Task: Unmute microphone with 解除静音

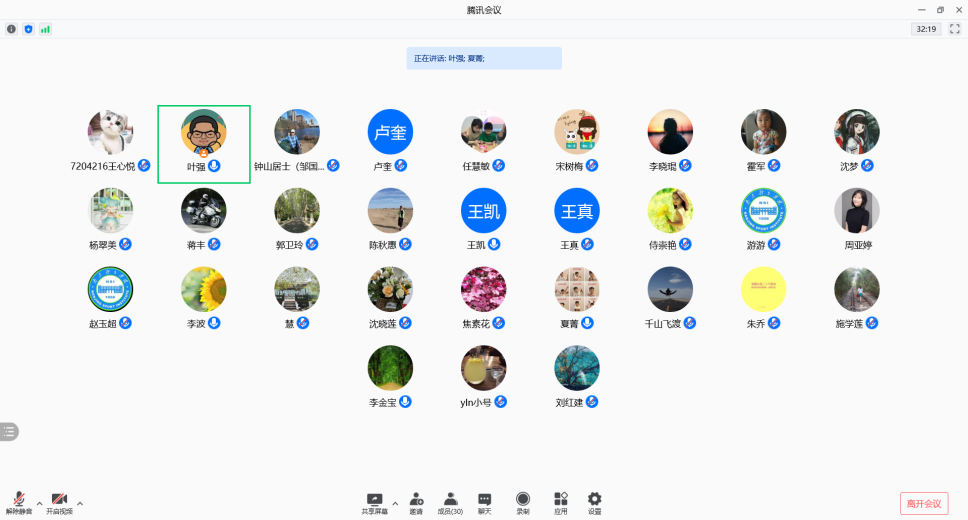Action: (18, 501)
